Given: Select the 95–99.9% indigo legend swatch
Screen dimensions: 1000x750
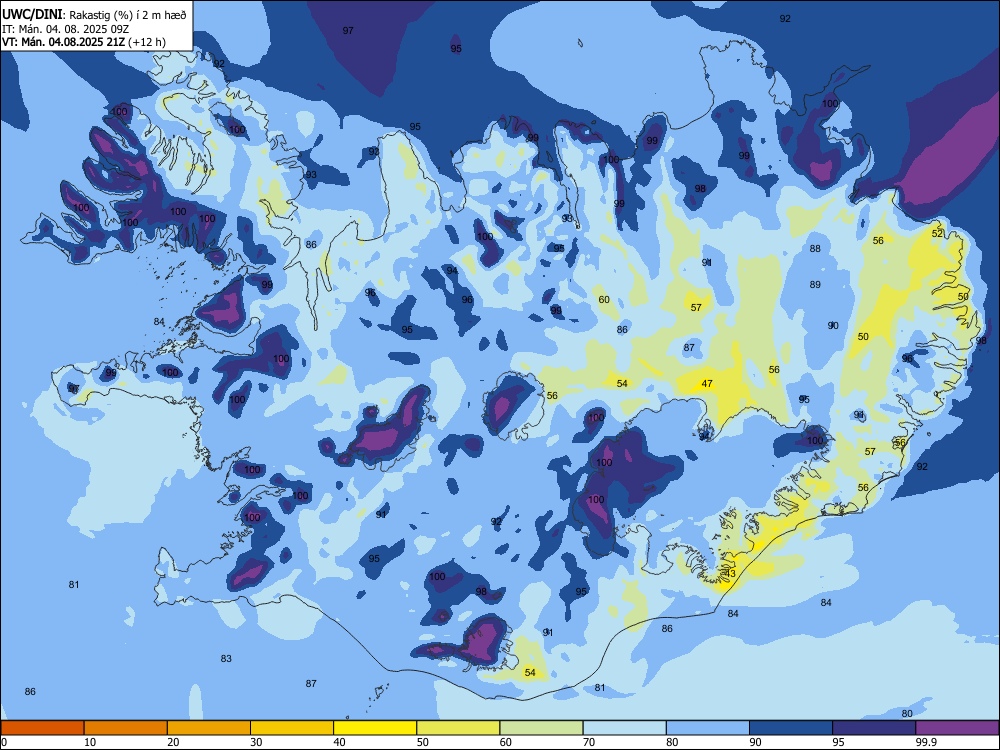Looking at the screenshot, I should click(874, 728).
